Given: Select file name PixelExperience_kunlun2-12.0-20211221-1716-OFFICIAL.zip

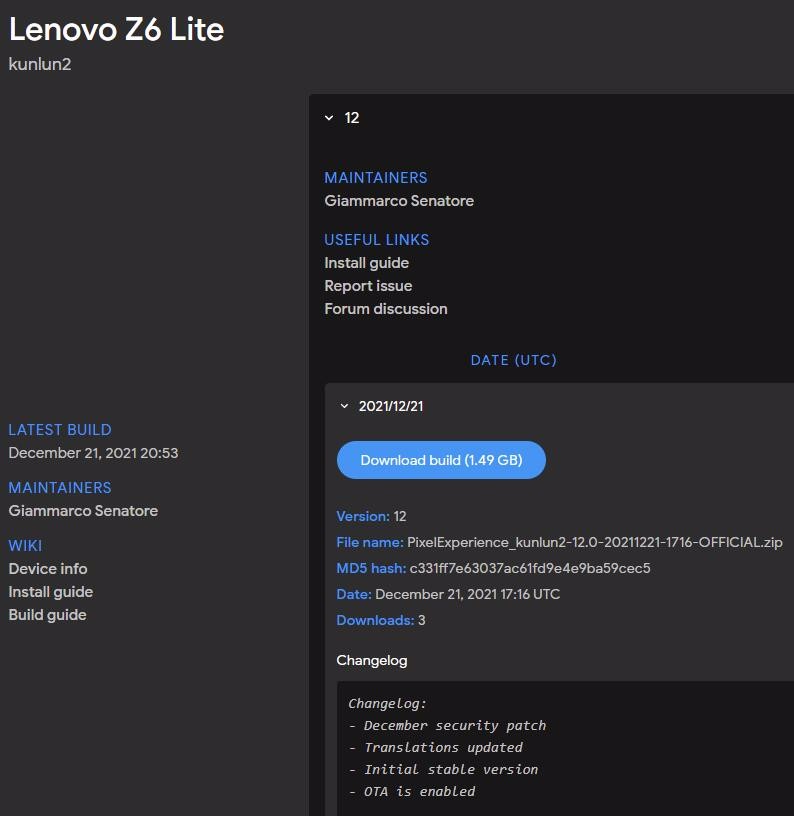Looking at the screenshot, I should point(595,542).
